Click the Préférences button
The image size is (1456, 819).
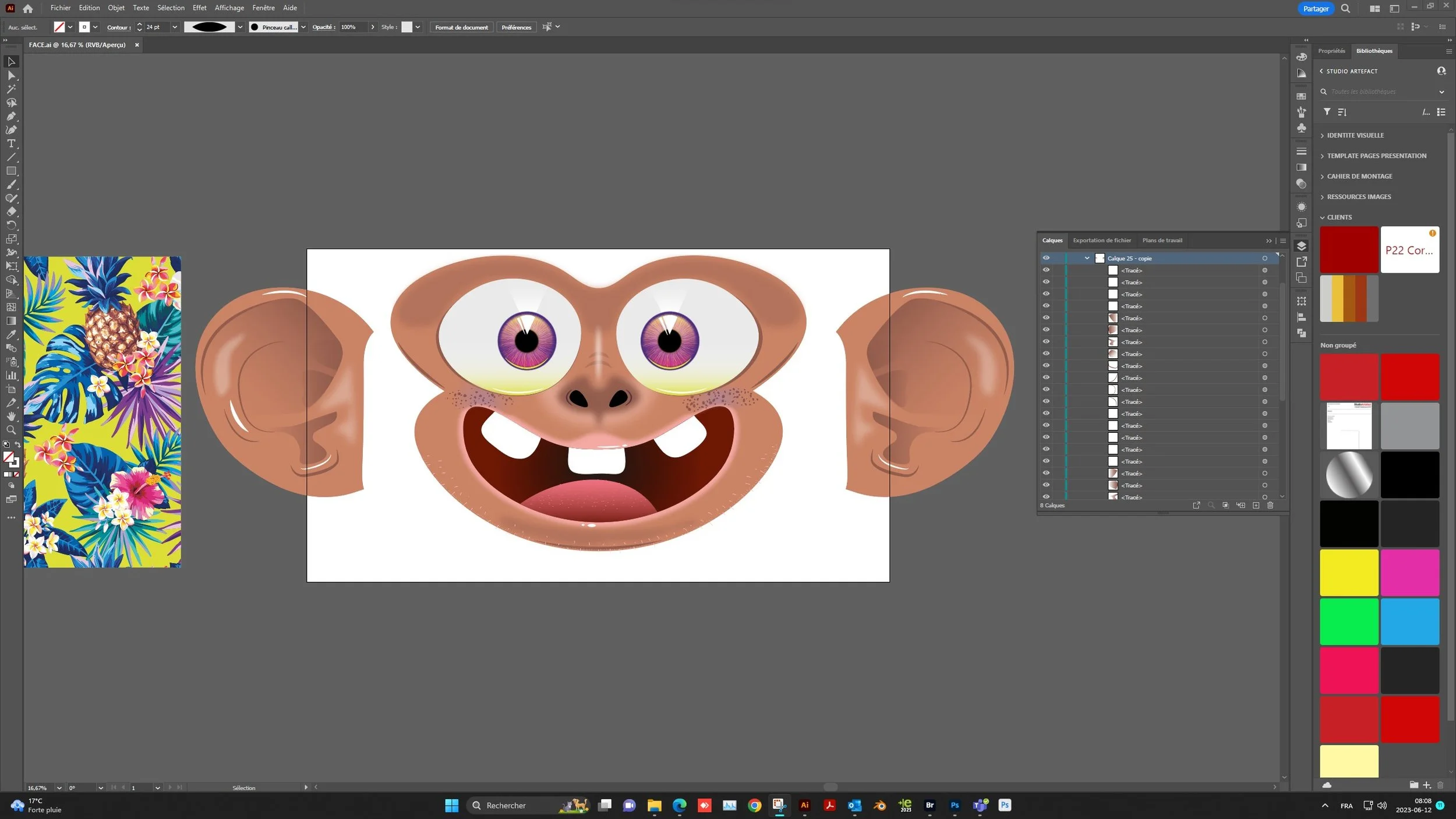(x=516, y=27)
